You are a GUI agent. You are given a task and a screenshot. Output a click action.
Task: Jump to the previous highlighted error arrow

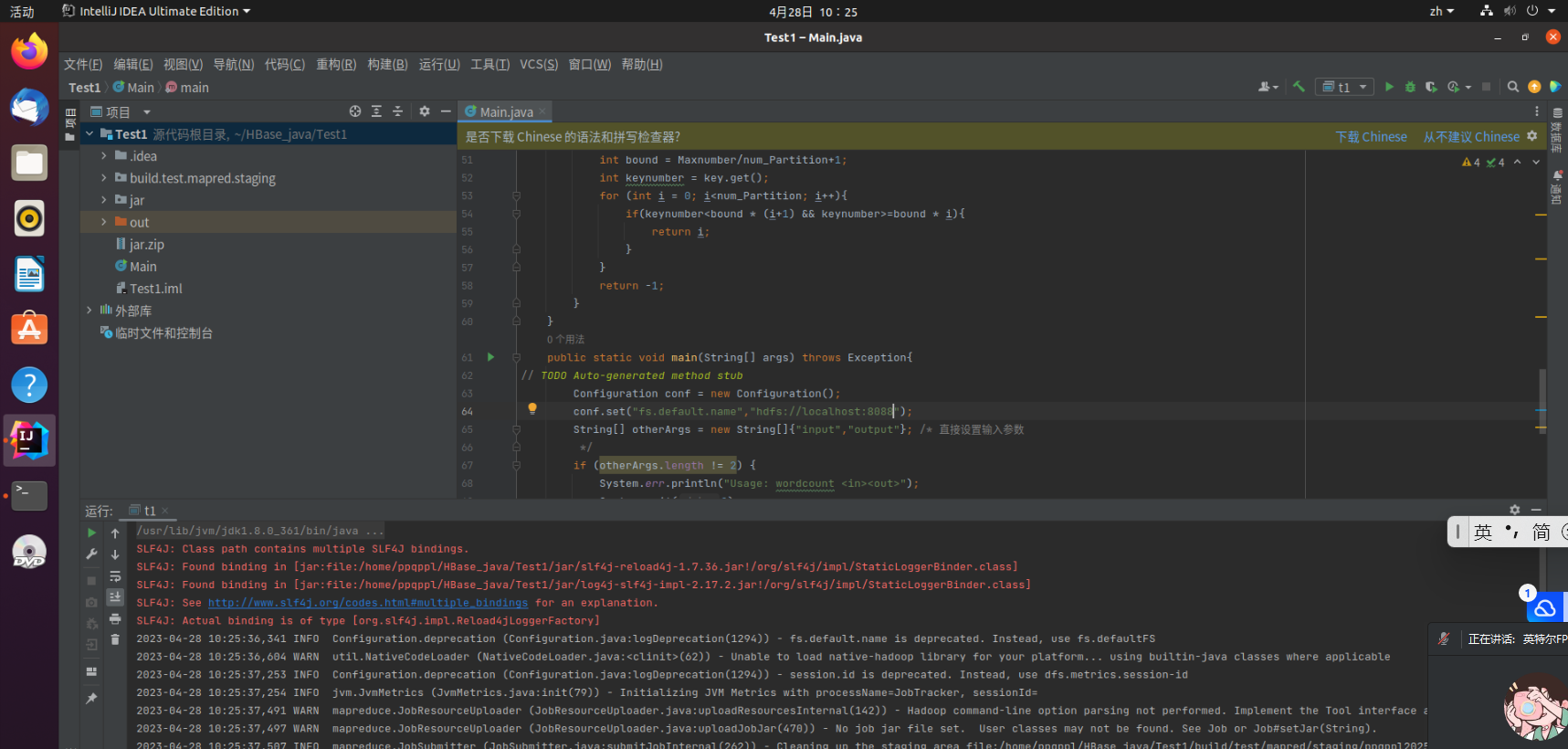pyautogui.click(x=1518, y=162)
